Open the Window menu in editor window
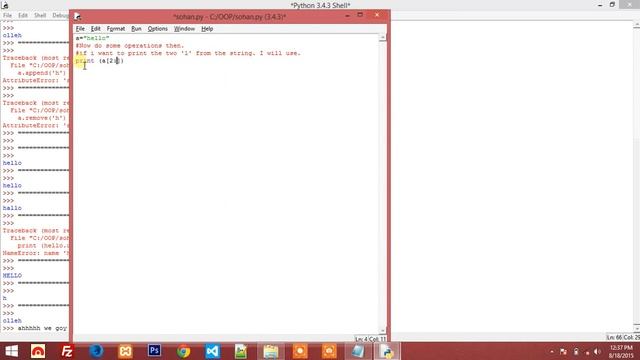640x360 pixels. click(184, 29)
